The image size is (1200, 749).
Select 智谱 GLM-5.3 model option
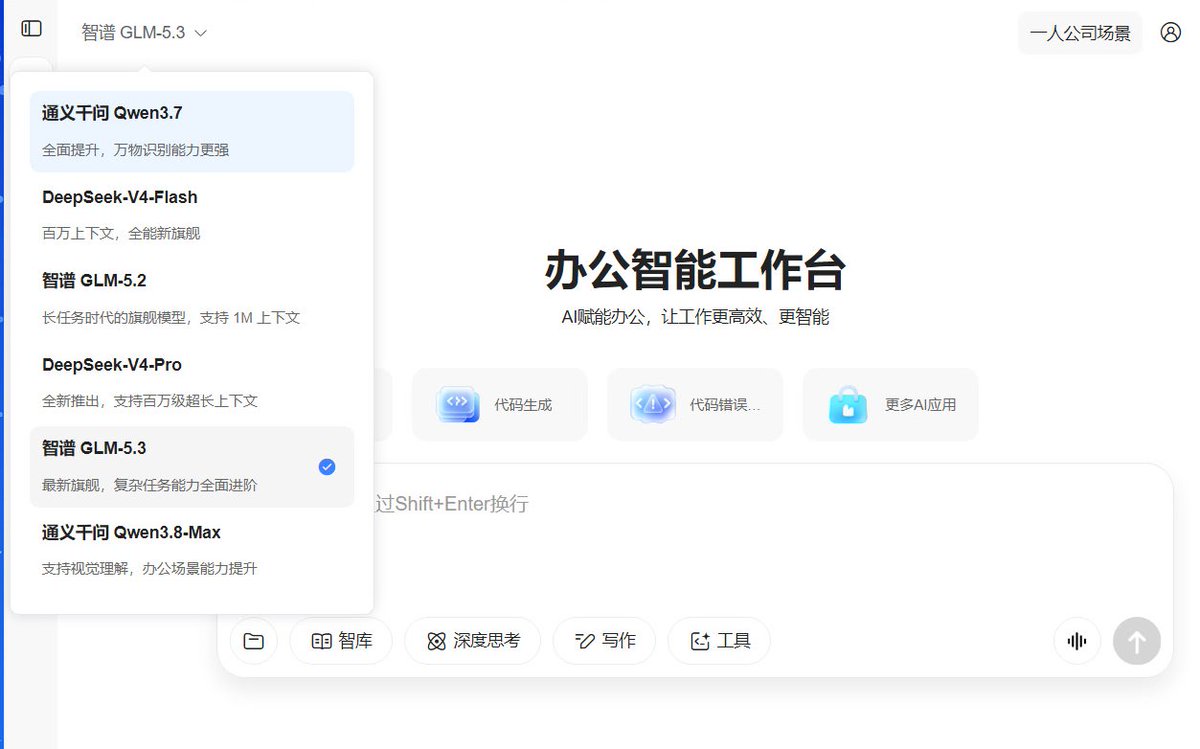click(192, 467)
